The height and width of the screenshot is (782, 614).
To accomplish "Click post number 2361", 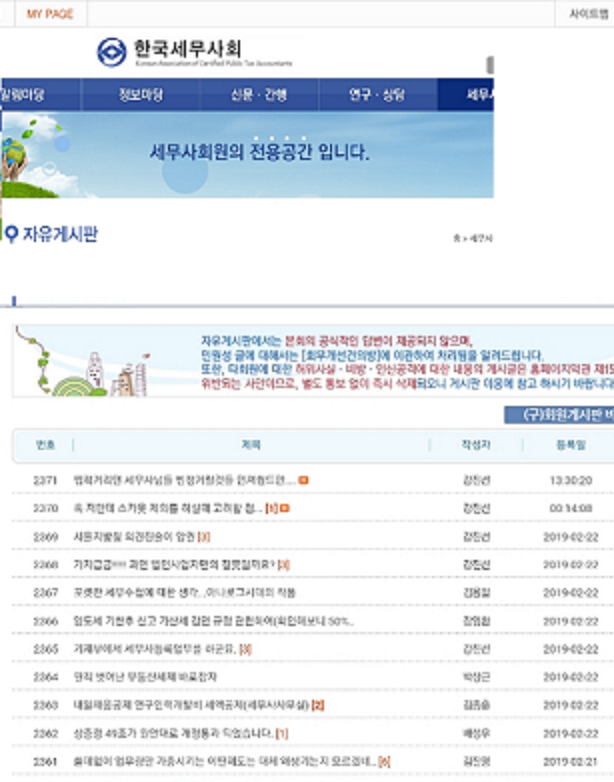I will (45, 762).
